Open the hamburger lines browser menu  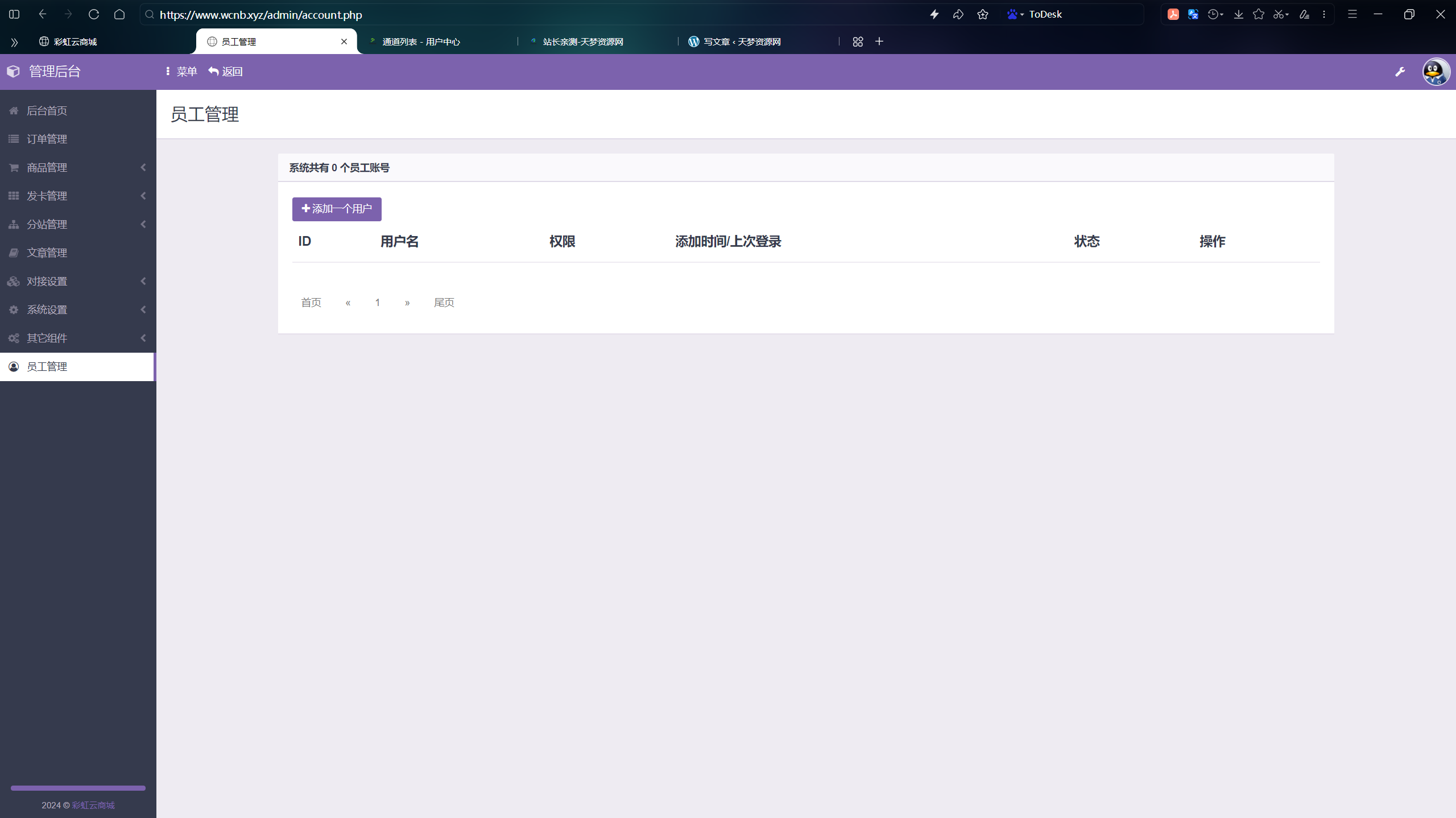(1352, 14)
